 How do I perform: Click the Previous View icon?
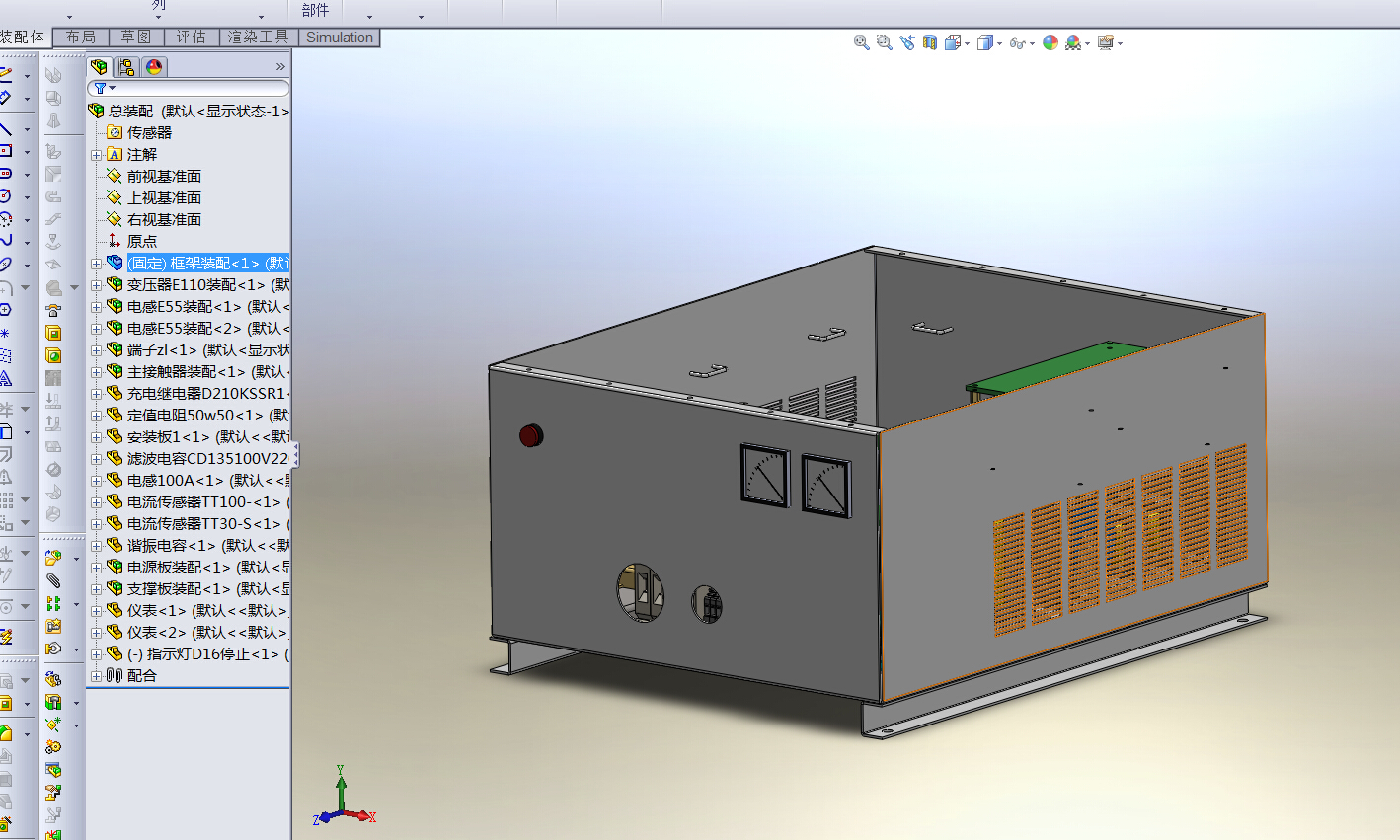click(x=907, y=42)
